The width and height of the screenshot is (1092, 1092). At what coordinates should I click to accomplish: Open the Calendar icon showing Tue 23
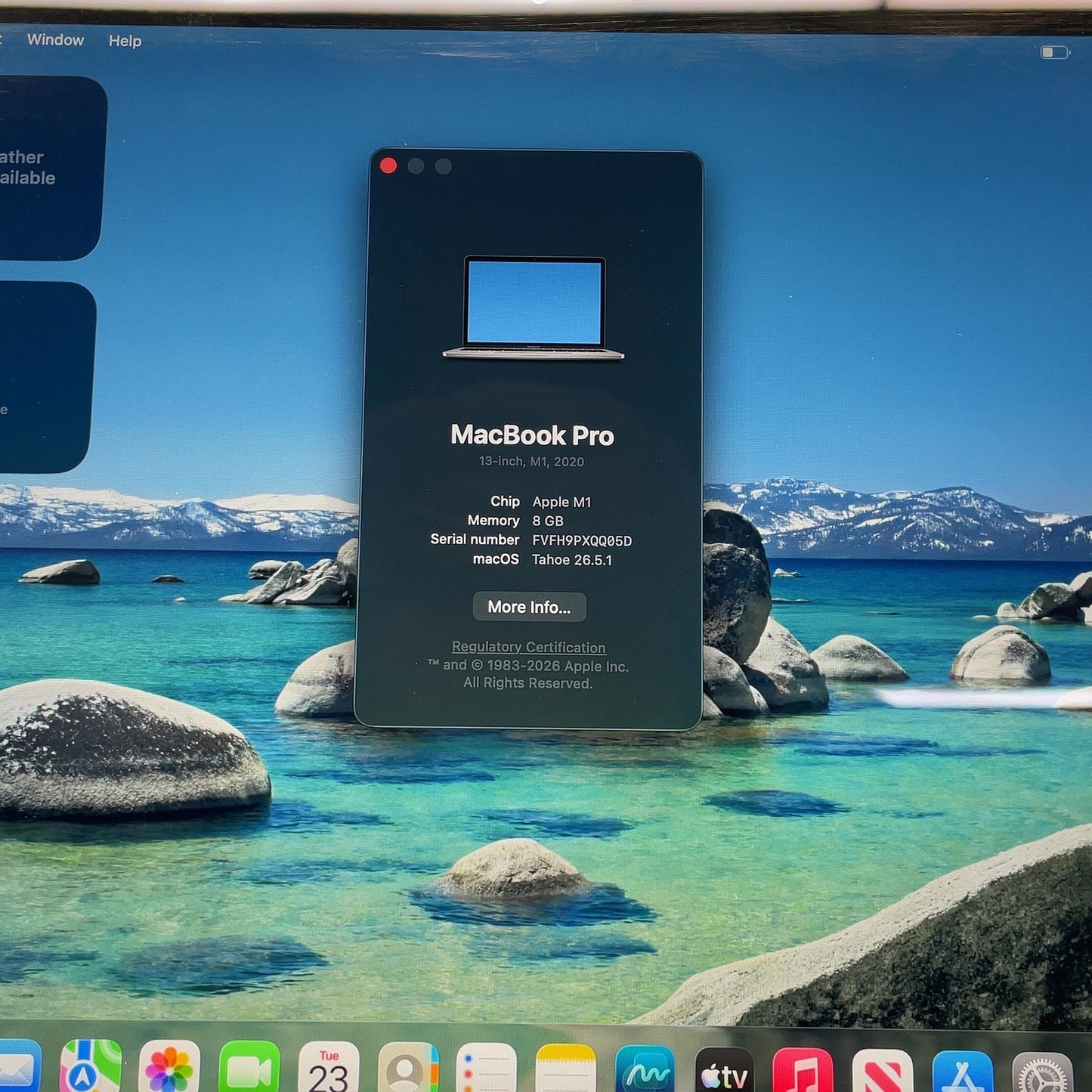coord(329,1067)
